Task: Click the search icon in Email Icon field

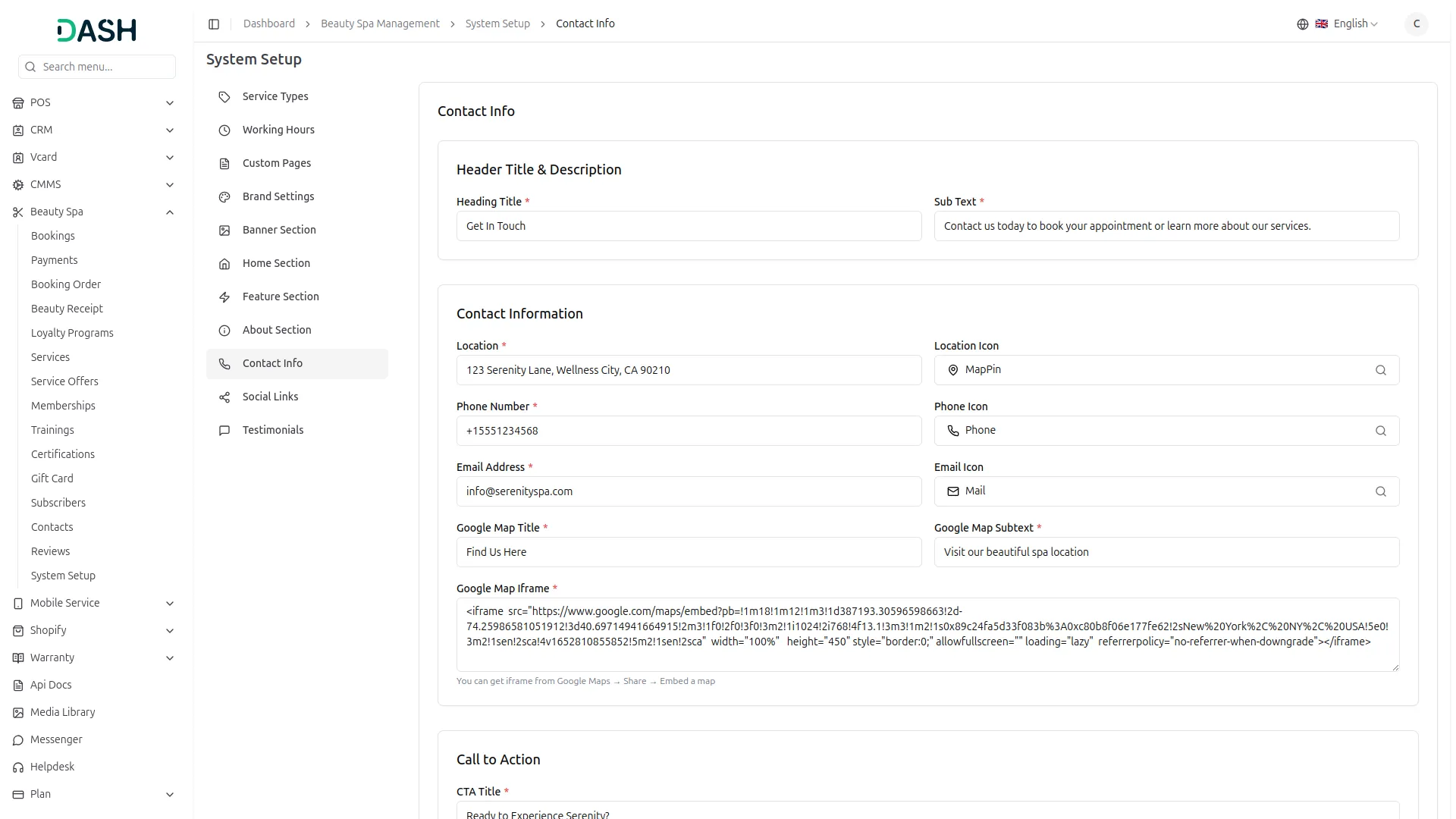Action: (1380, 491)
